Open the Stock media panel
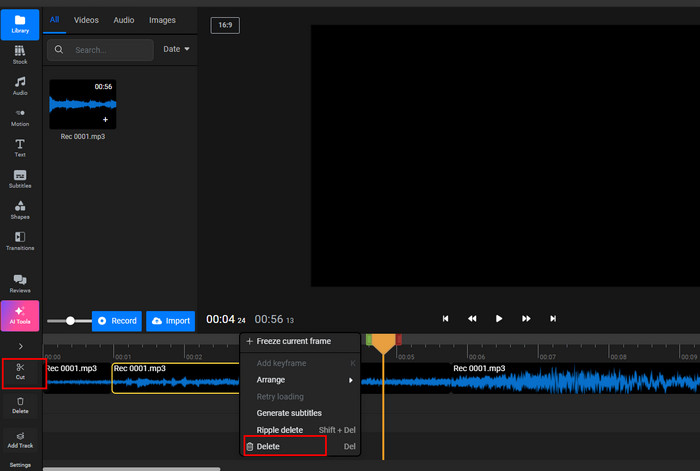 (x=20, y=55)
